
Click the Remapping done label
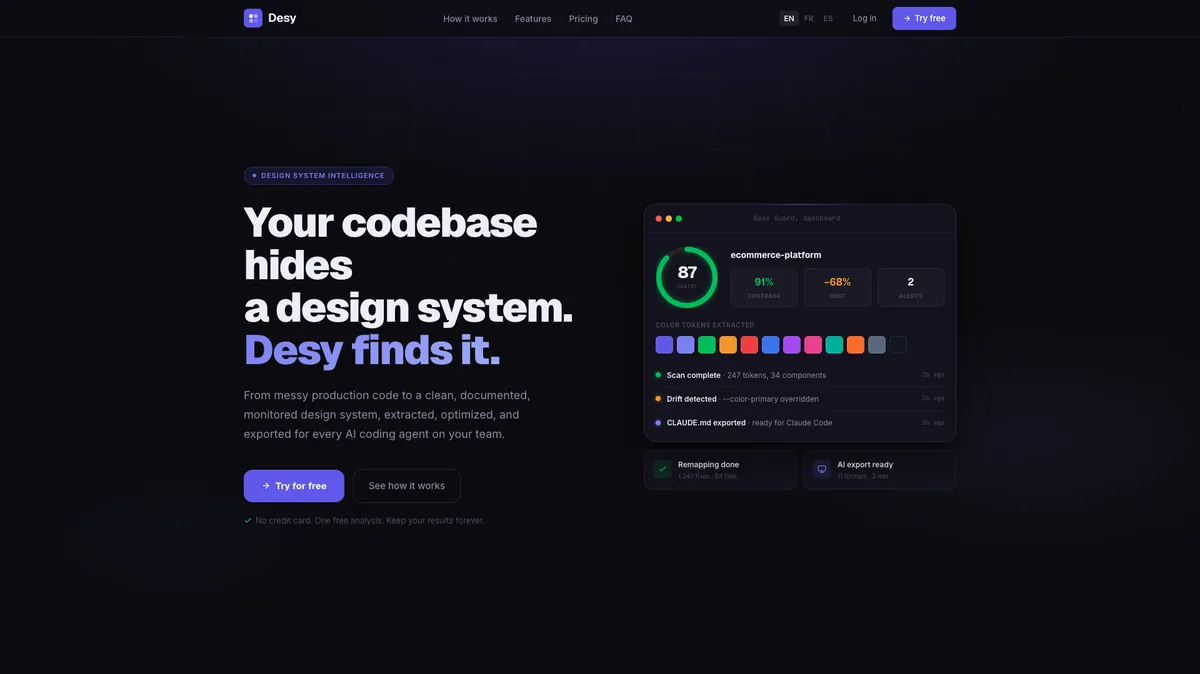pos(709,465)
